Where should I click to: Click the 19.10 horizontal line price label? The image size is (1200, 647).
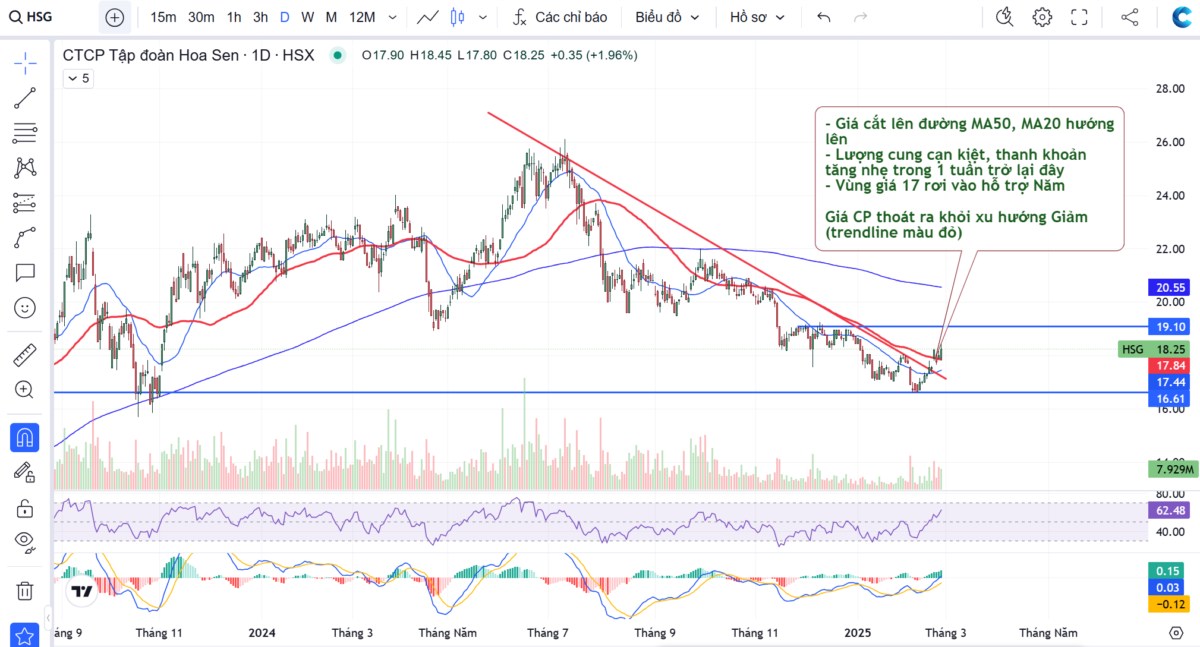(x=1168, y=327)
